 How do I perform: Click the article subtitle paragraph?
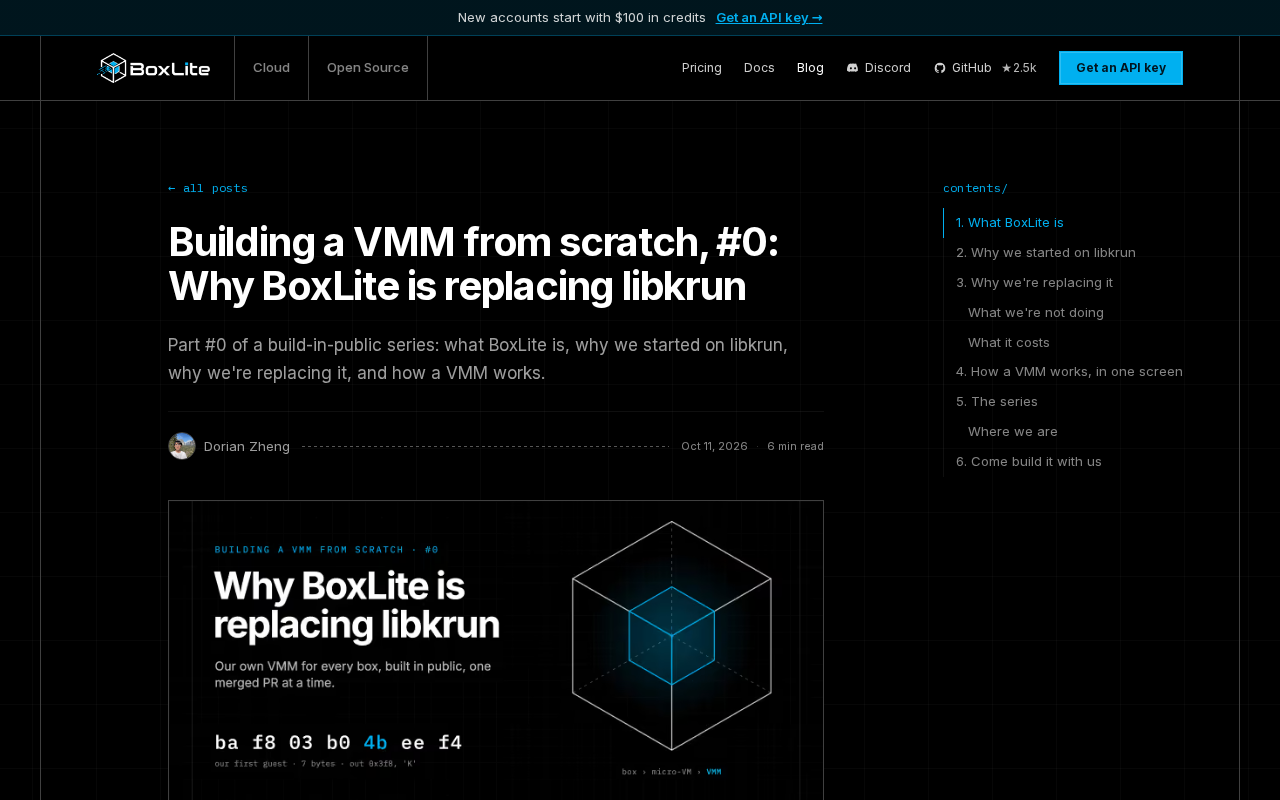[478, 359]
